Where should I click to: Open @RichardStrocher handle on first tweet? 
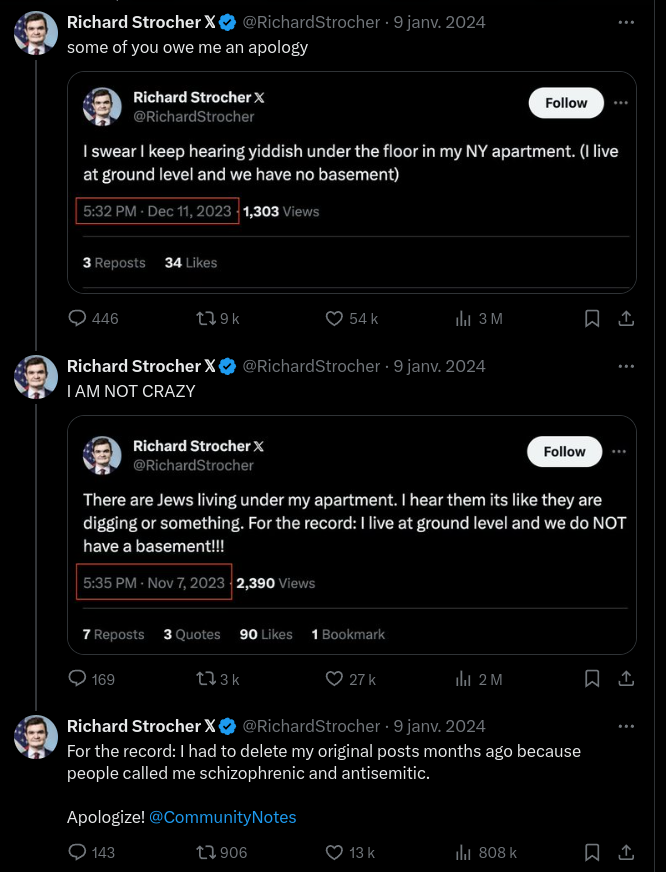pyautogui.click(x=311, y=22)
